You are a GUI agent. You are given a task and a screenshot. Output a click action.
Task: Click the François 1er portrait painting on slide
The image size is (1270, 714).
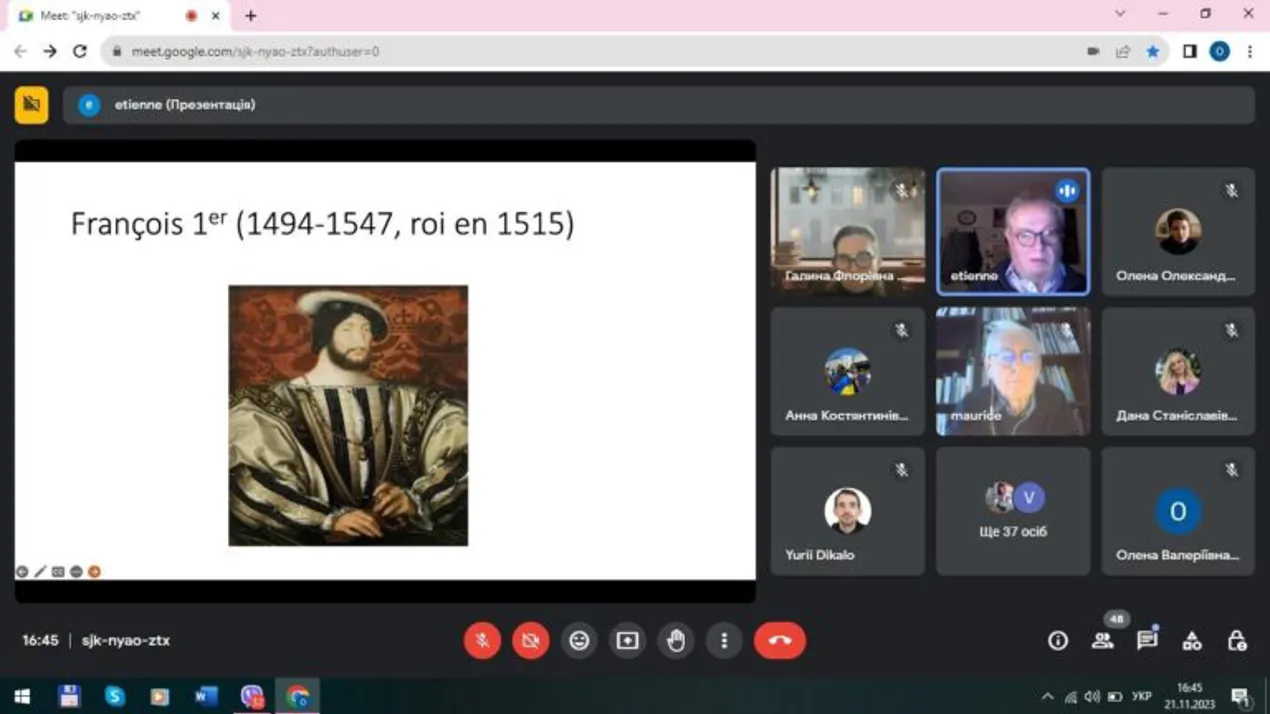pyautogui.click(x=348, y=416)
